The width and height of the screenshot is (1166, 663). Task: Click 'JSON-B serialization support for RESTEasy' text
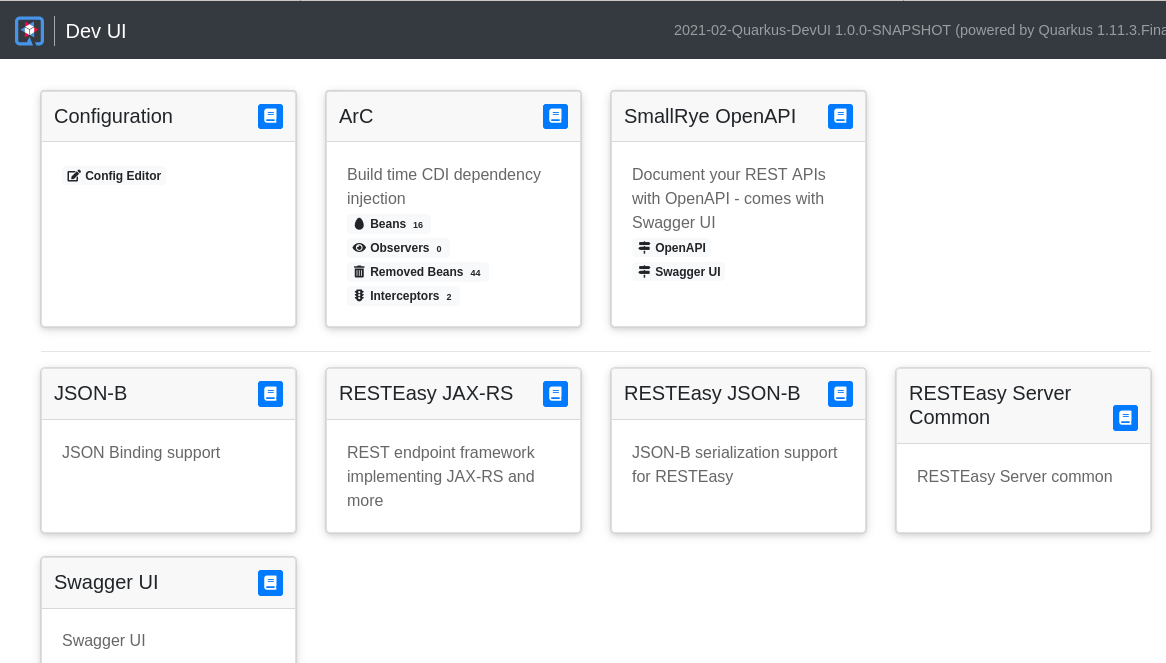point(735,465)
